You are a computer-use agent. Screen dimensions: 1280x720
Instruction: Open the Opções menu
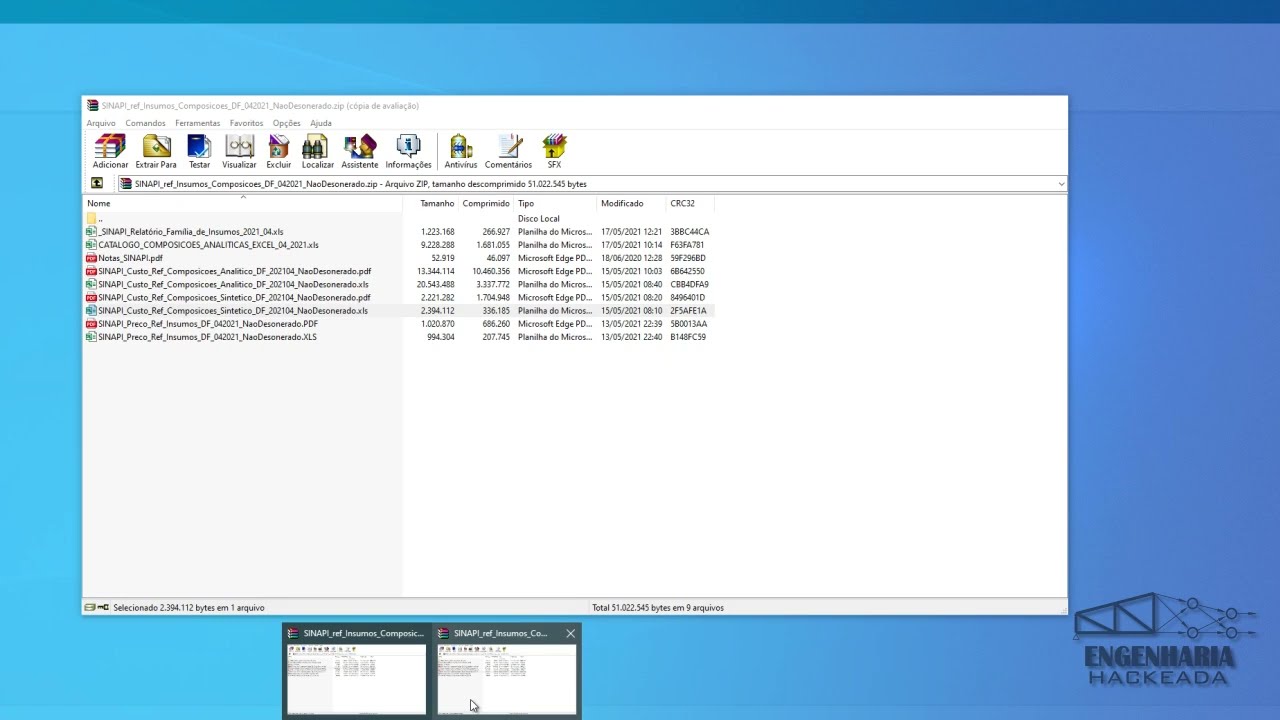[287, 123]
